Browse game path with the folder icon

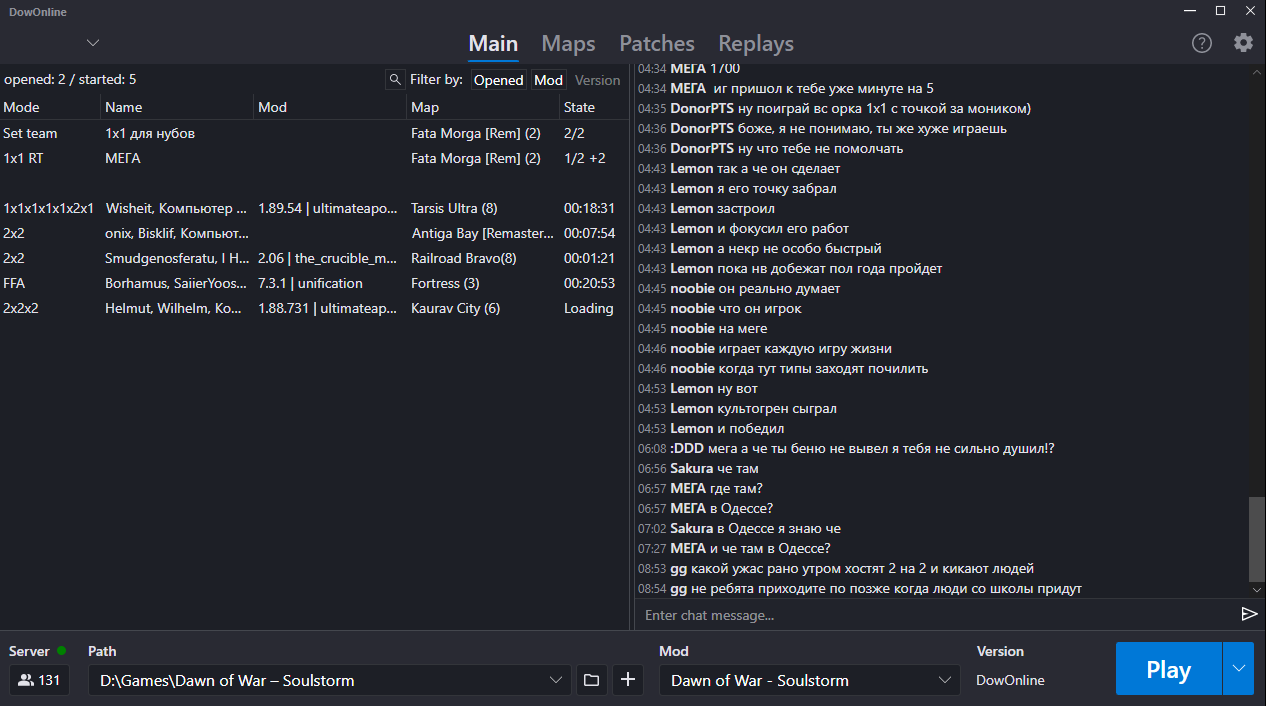click(592, 680)
